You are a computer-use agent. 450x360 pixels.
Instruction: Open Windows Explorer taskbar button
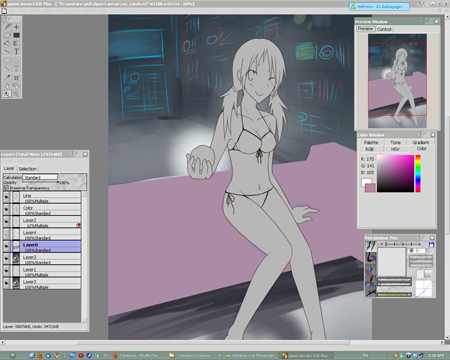pyautogui.click(x=193, y=355)
